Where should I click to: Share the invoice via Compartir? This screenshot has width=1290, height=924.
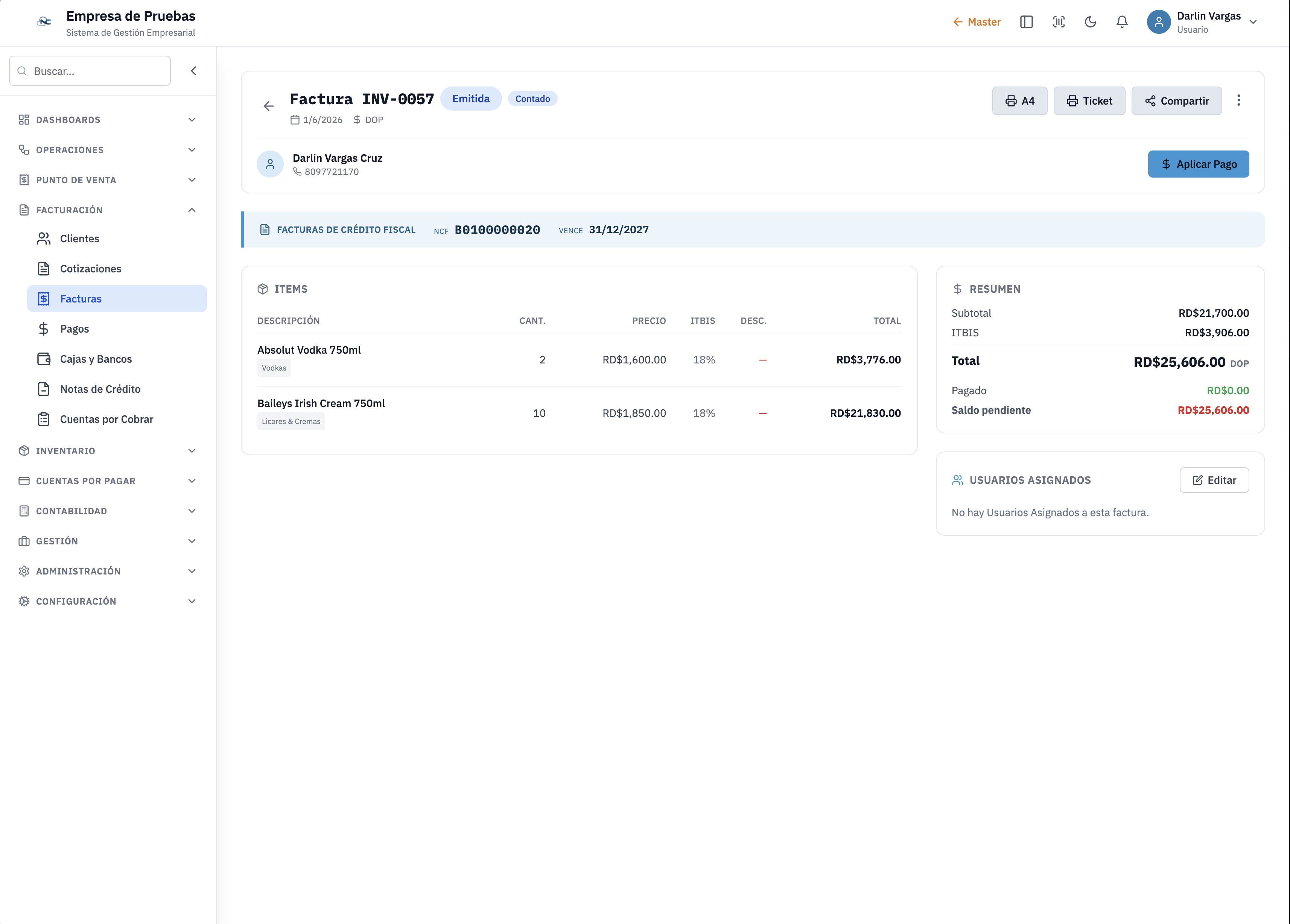[x=1176, y=101]
